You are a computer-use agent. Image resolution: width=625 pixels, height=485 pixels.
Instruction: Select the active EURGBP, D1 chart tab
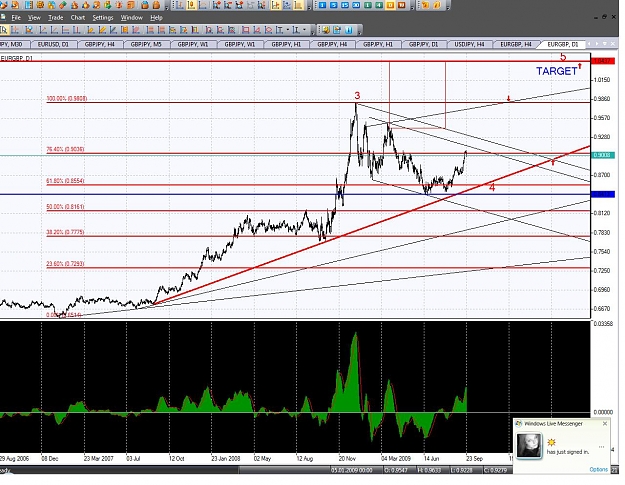tap(562, 44)
